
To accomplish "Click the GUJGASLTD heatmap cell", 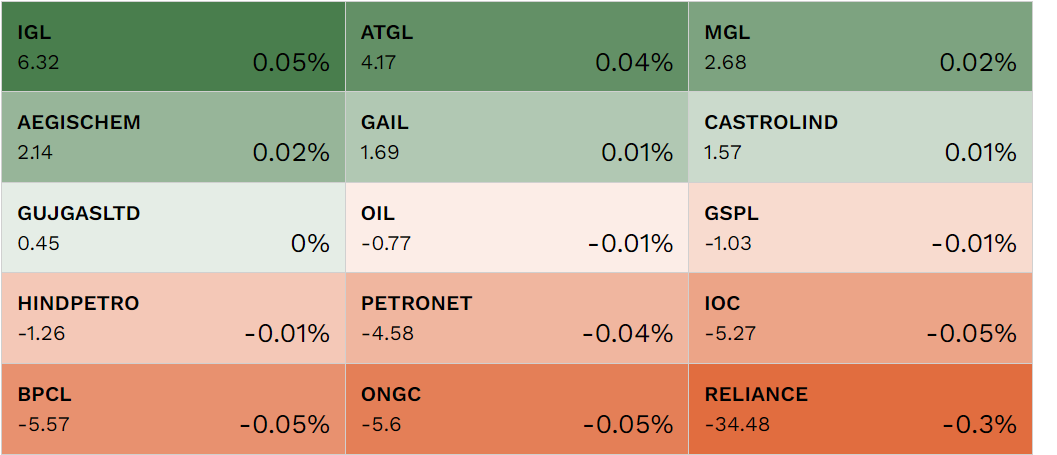I will pyautogui.click(x=173, y=228).
